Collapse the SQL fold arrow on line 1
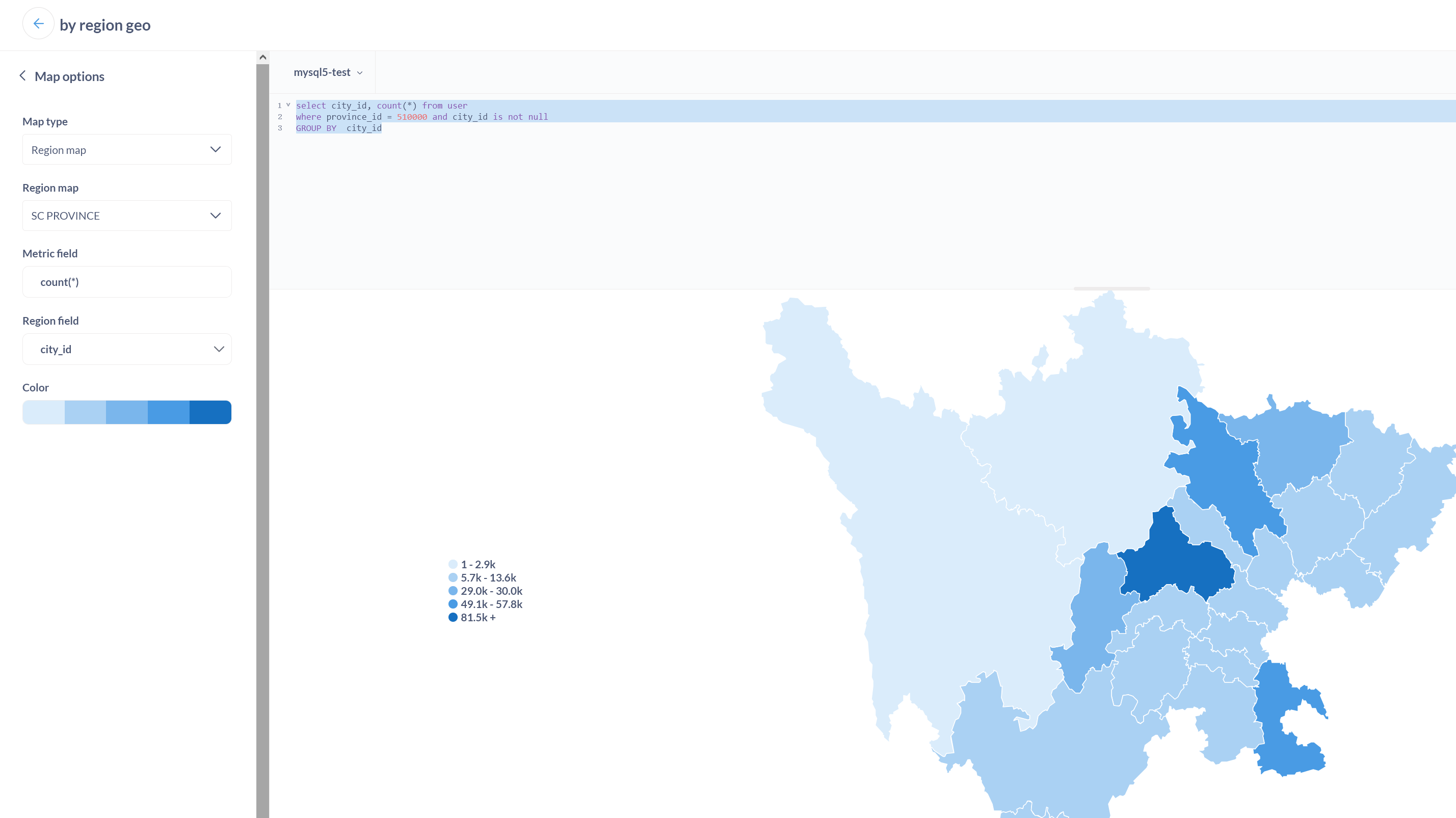Screen dimensions: 1456x818 288,104
